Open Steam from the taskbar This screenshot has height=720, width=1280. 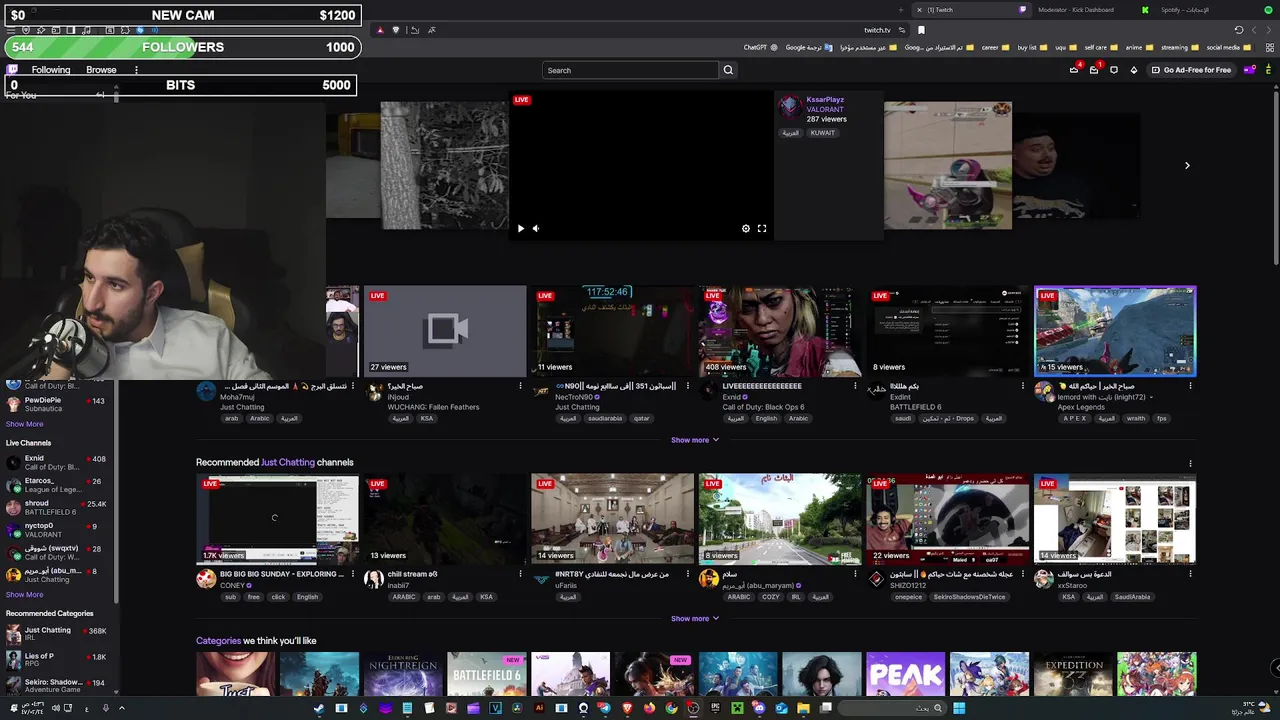(319, 708)
